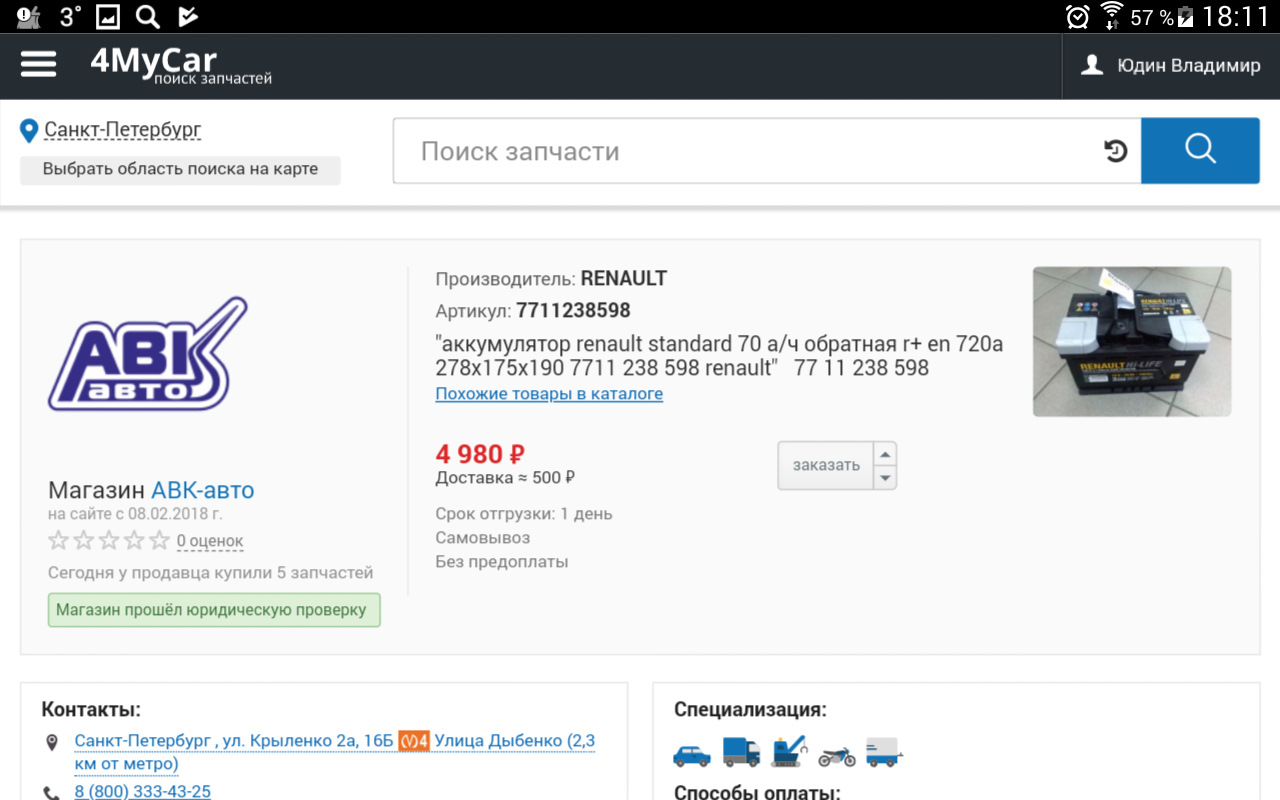Click the заказать order button

tap(826, 466)
